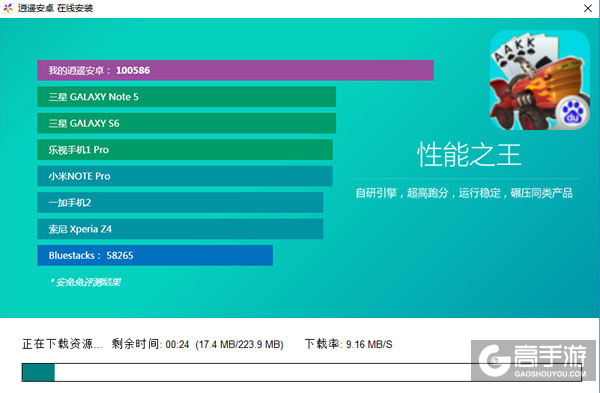
Task: Close the 逍遥安卓 installer window
Action: [x=588, y=8]
